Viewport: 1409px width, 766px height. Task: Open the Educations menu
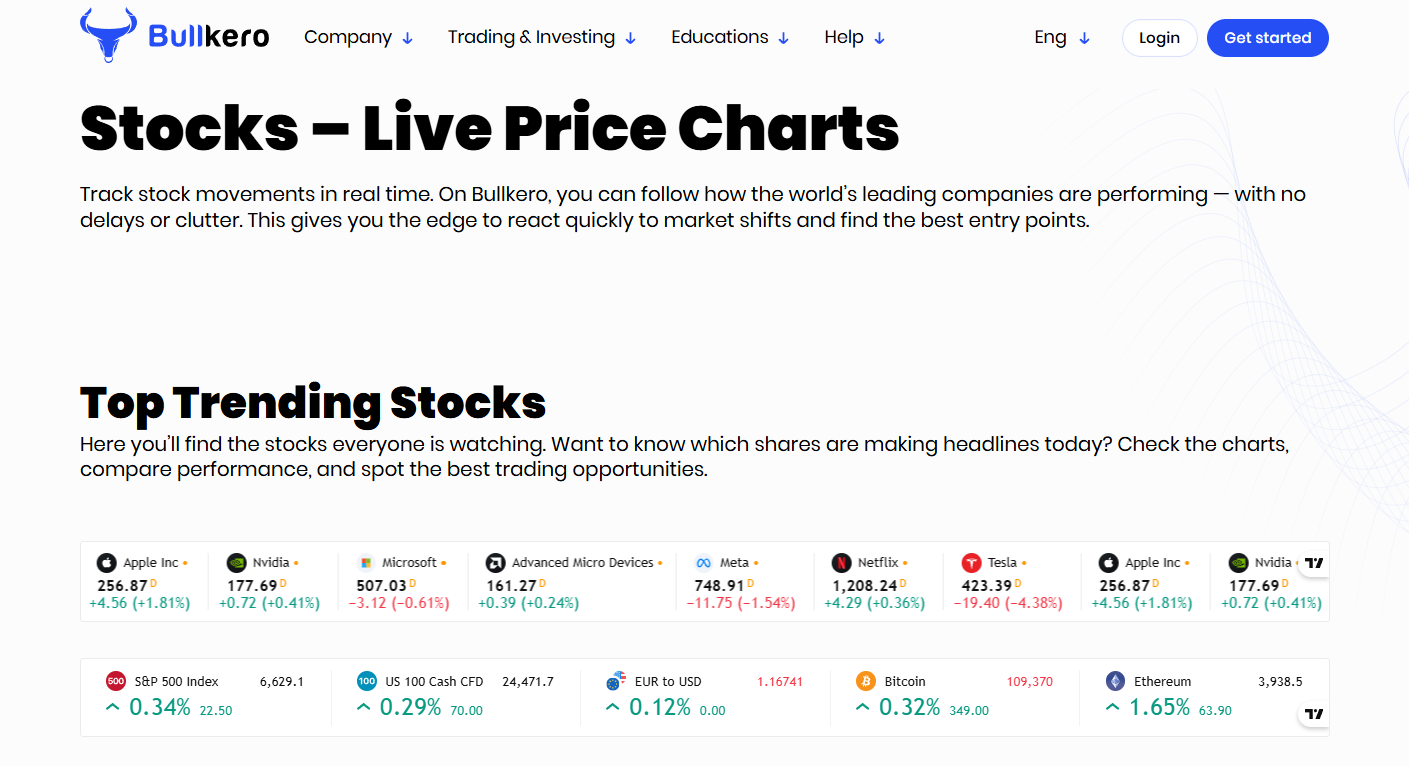tap(730, 38)
